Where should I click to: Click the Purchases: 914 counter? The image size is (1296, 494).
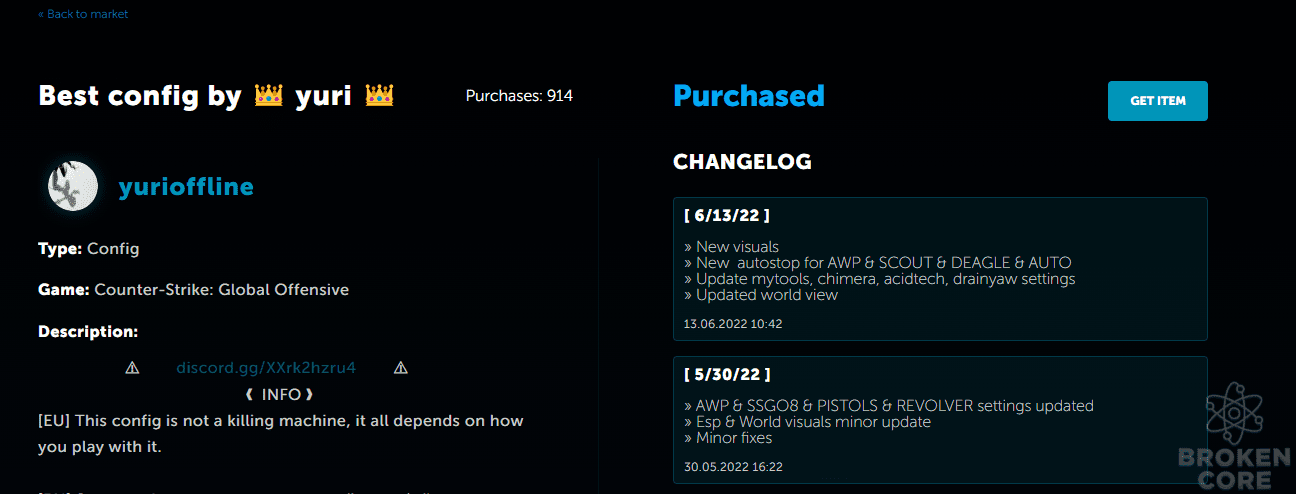coord(519,96)
